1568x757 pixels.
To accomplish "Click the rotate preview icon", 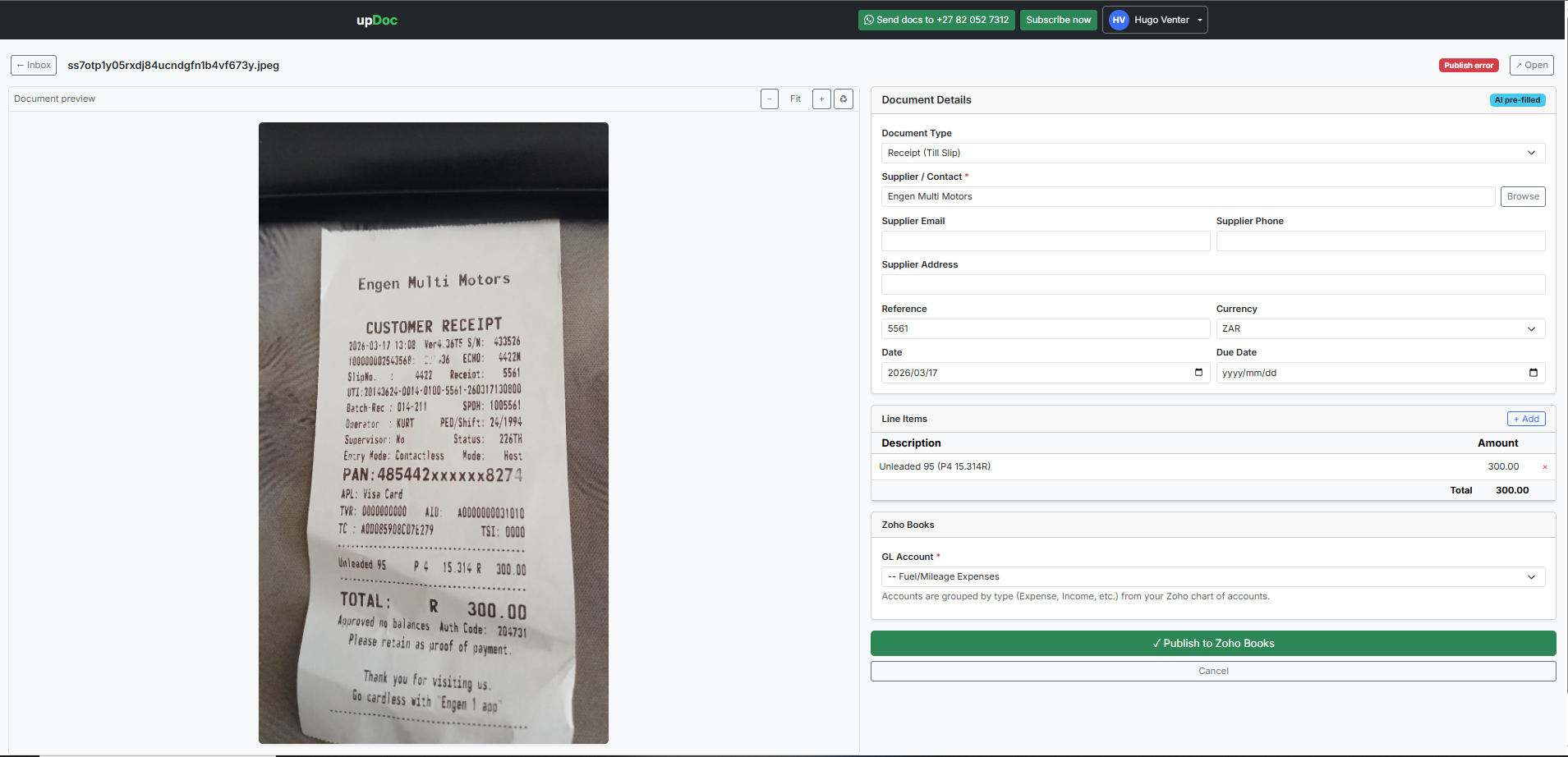I will click(844, 99).
